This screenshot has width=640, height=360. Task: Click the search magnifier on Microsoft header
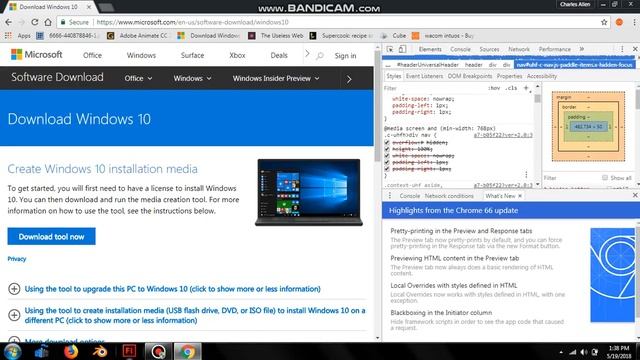pos(320,56)
